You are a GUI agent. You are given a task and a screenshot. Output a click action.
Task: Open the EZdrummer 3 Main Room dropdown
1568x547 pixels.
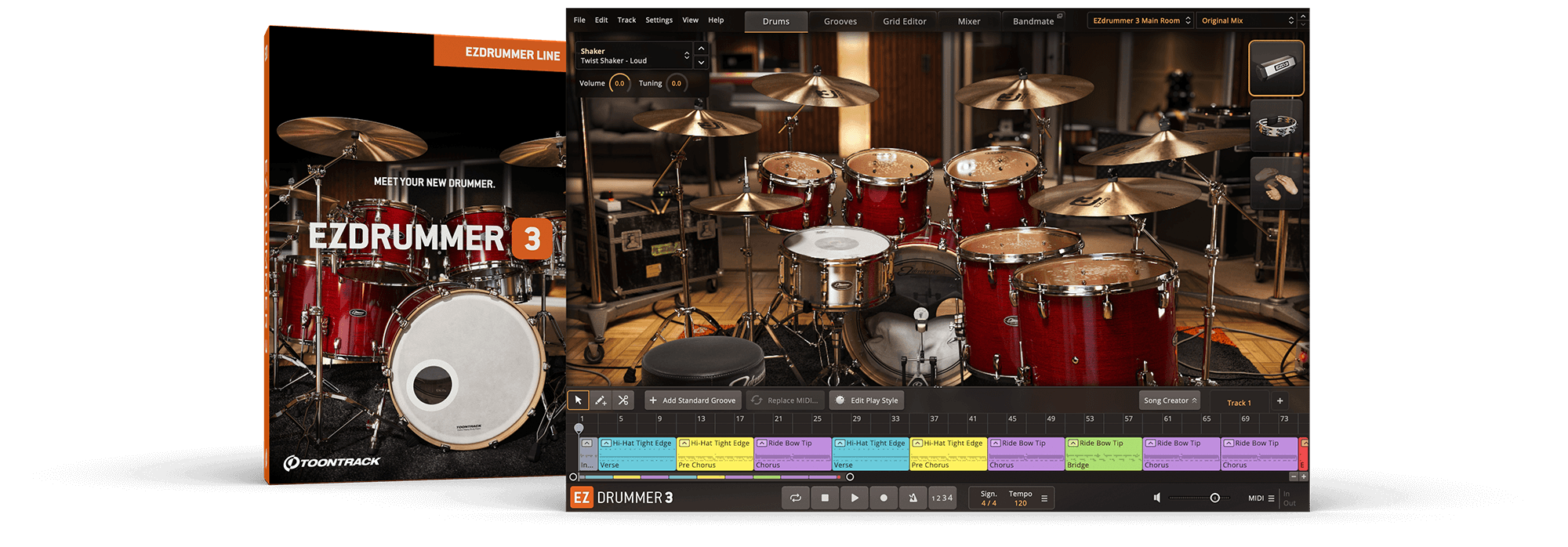pyautogui.click(x=1142, y=20)
